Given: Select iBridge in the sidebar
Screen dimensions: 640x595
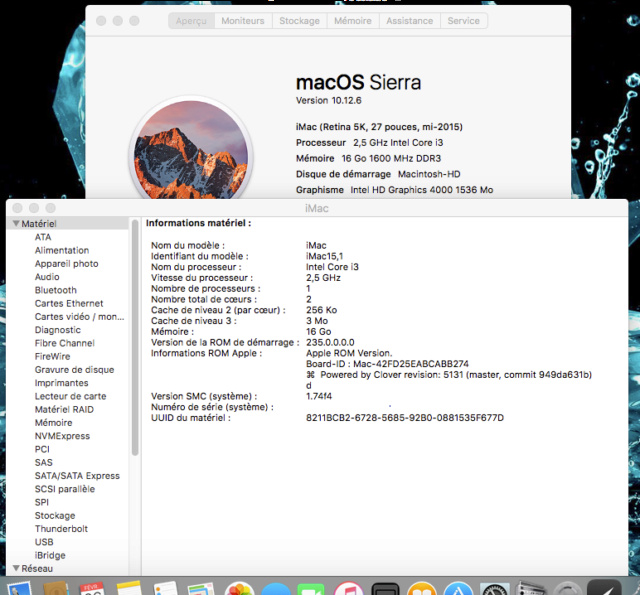Looking at the screenshot, I should pos(50,555).
